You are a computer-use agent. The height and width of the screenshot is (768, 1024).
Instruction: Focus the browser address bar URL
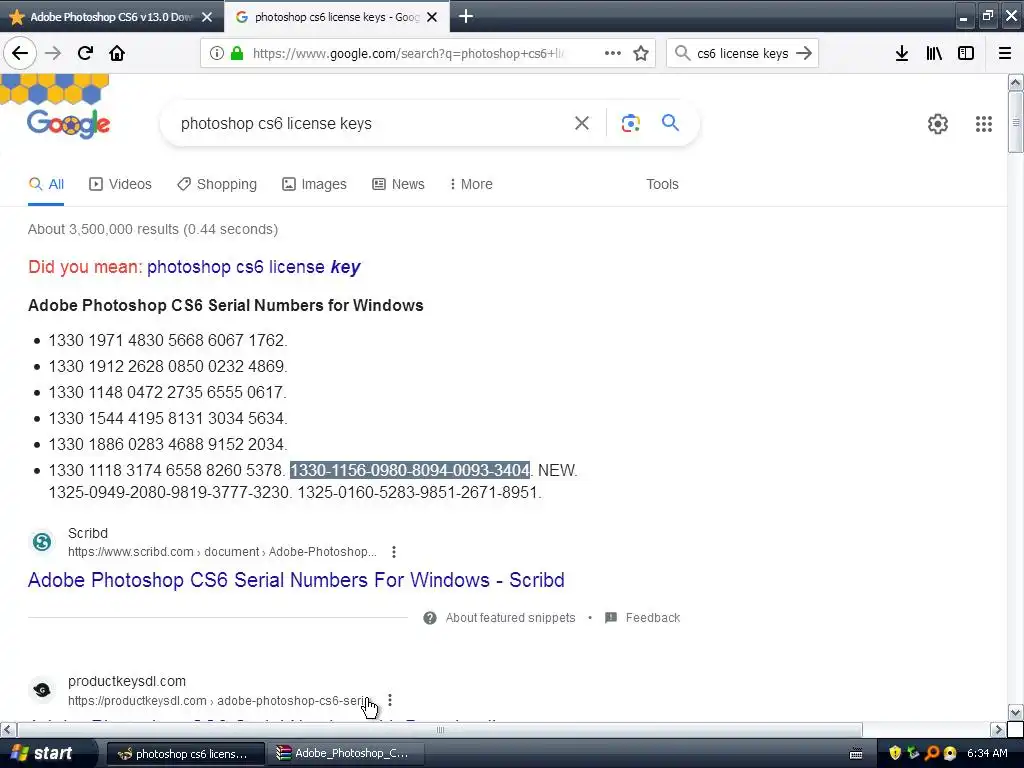(408, 54)
